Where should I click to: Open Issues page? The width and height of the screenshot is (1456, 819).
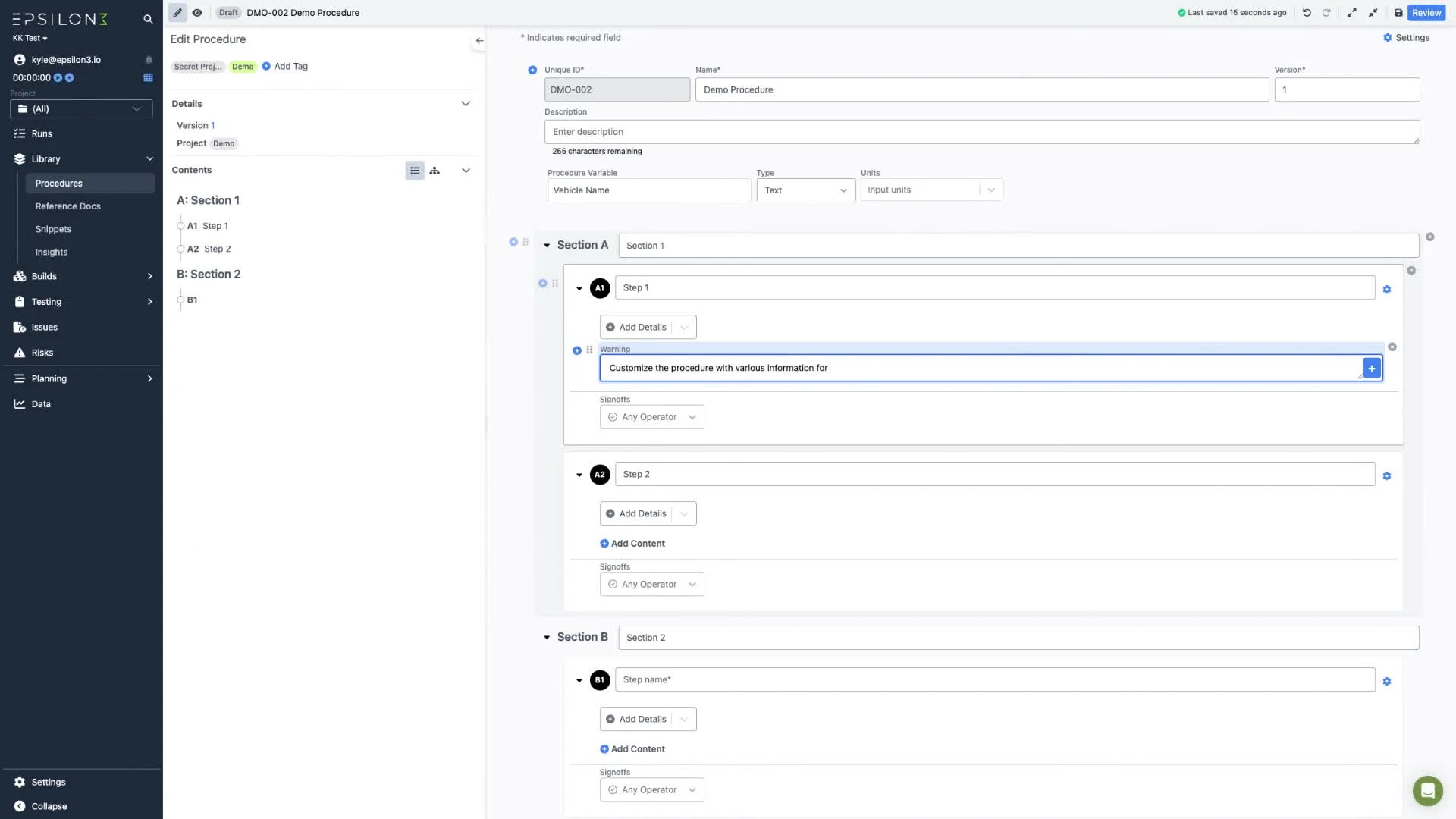45,328
